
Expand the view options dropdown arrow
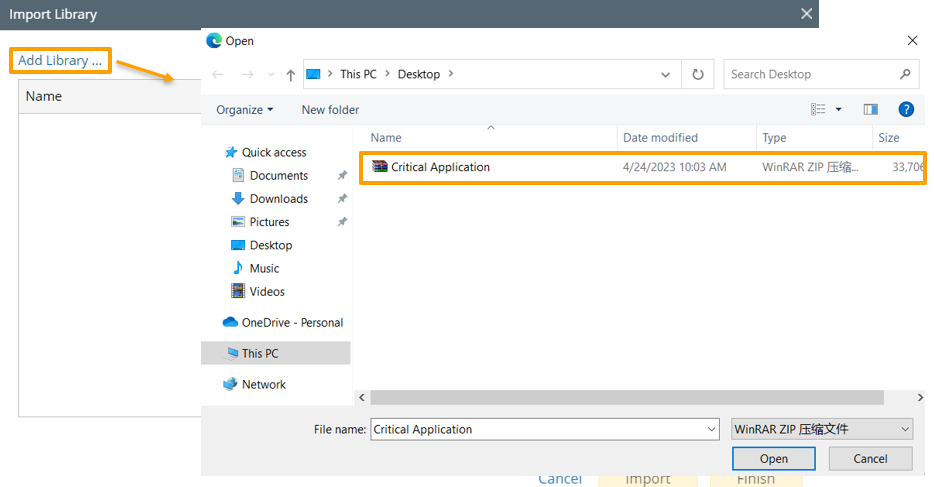coord(839,109)
